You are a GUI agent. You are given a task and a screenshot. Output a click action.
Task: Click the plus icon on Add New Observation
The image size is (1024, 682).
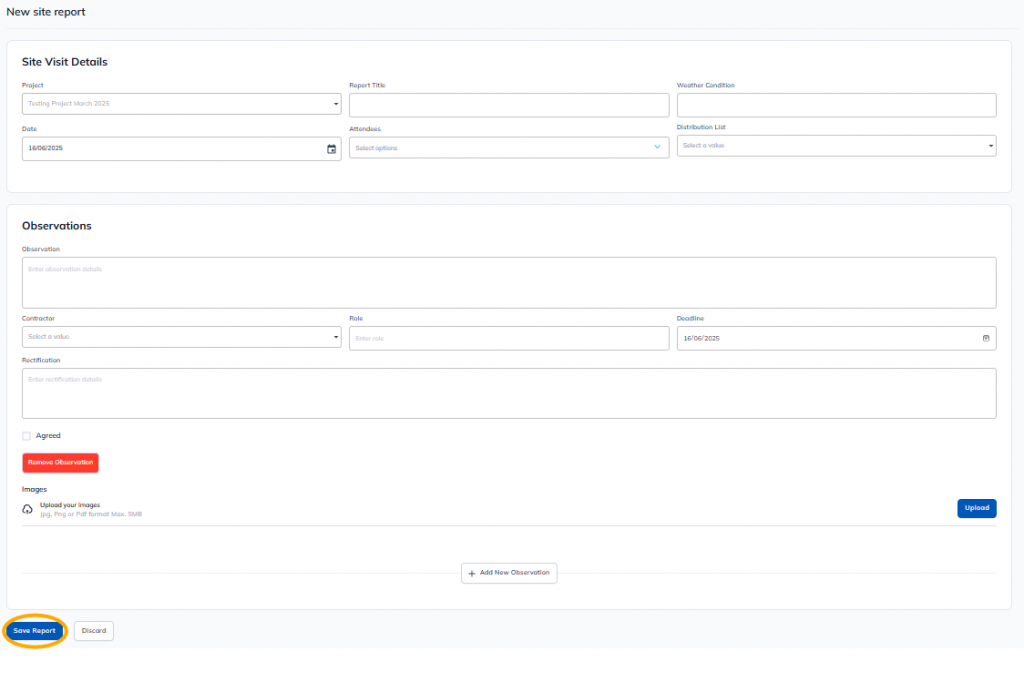tap(472, 573)
